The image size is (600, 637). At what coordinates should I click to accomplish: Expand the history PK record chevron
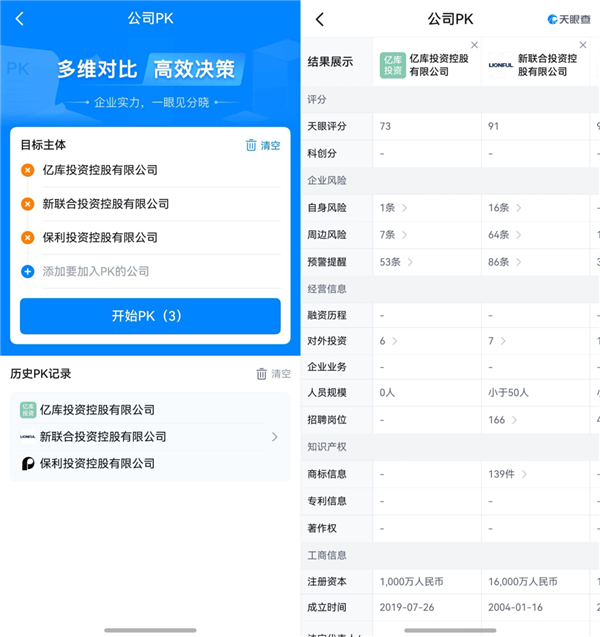pyautogui.click(x=275, y=437)
